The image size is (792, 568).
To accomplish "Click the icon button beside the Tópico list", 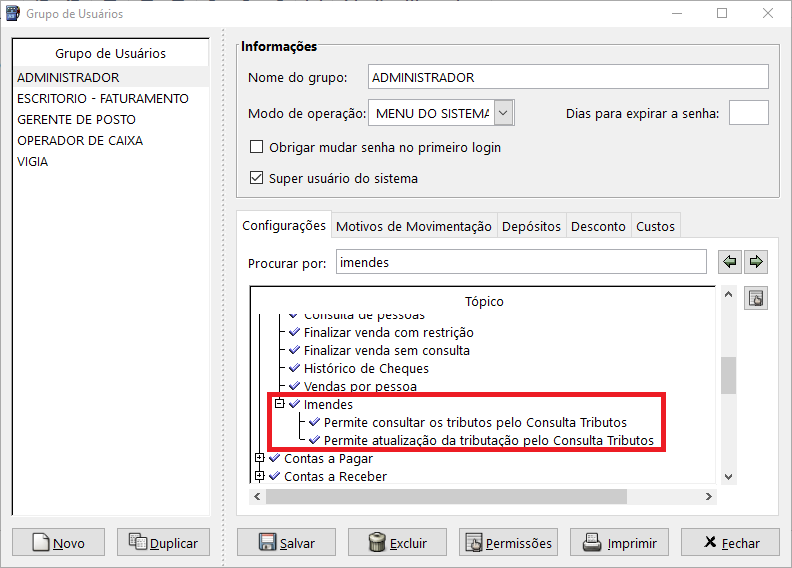I will tap(756, 299).
